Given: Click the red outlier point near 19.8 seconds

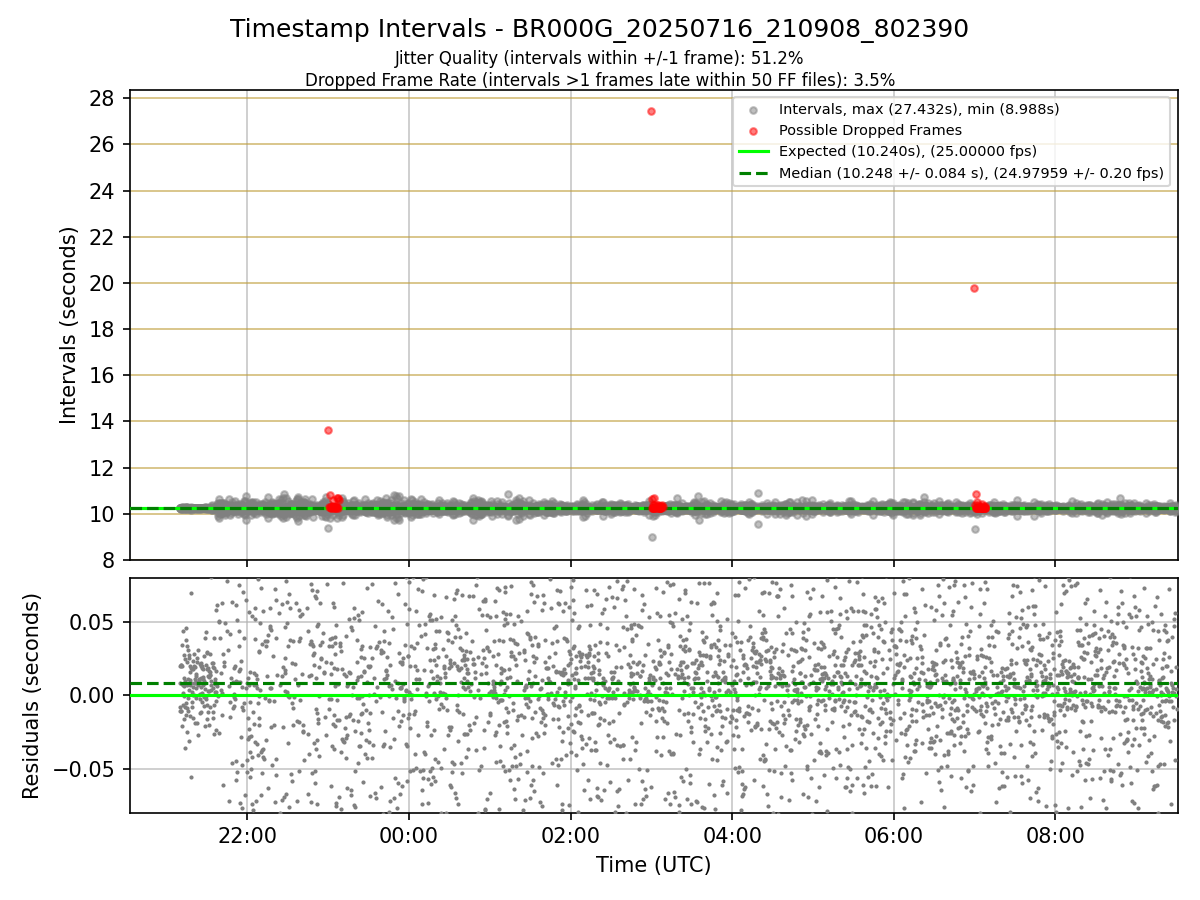Looking at the screenshot, I should click(x=974, y=288).
